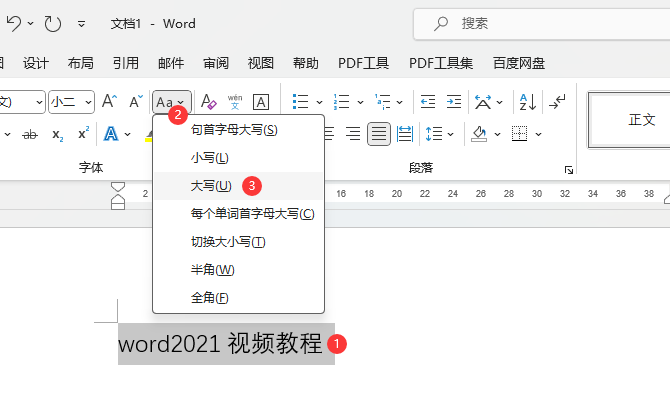Click Decrease Indent icon
The image size is (670, 398).
(x=428, y=102)
